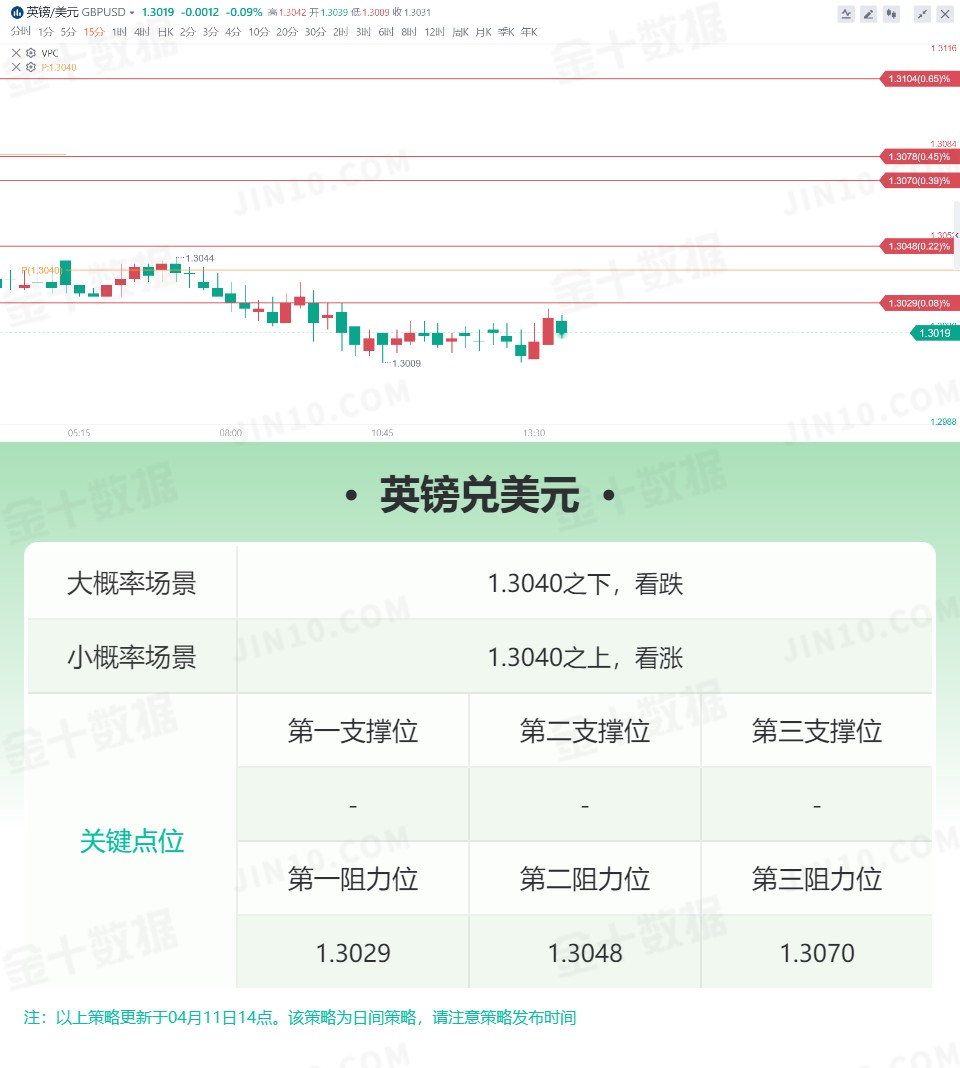Screen dimensions: 960x1068
Task: Open candlestick chart type icon
Action: pos(892,14)
